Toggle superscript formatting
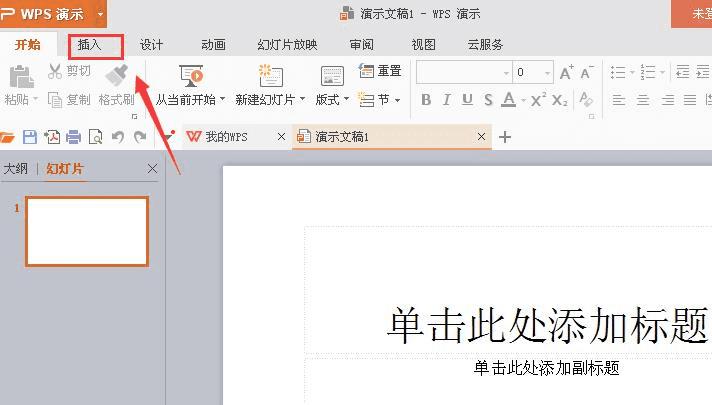 538,100
